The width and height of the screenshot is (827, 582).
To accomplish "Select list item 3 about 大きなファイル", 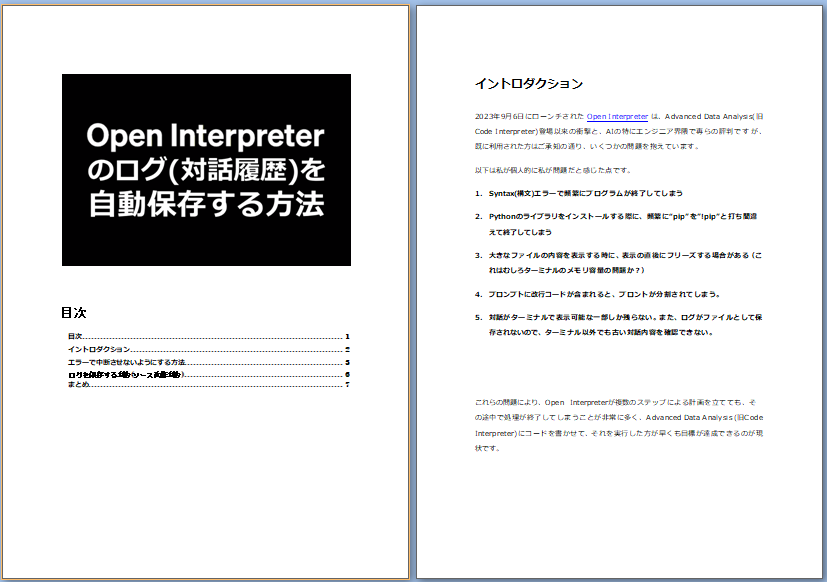I will [618, 263].
